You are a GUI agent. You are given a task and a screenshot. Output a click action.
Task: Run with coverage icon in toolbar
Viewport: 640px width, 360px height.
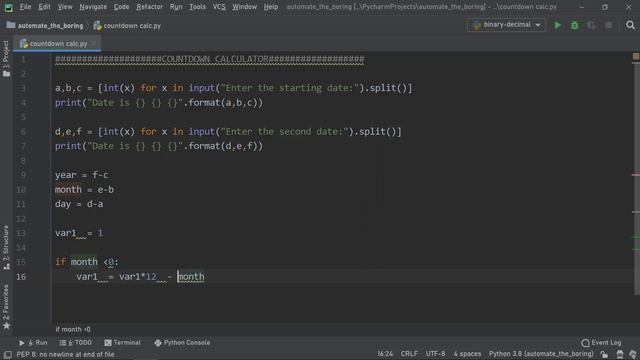[591, 25]
